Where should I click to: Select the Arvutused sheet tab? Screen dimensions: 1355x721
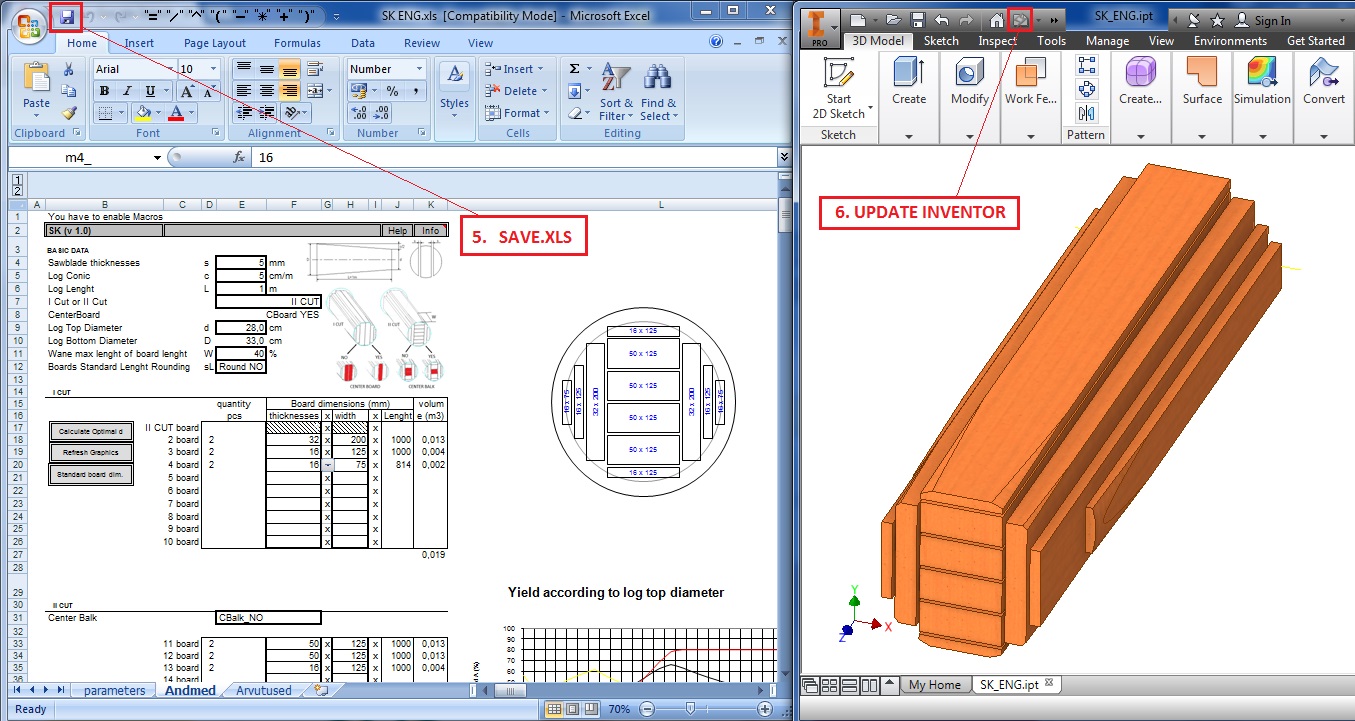click(264, 690)
